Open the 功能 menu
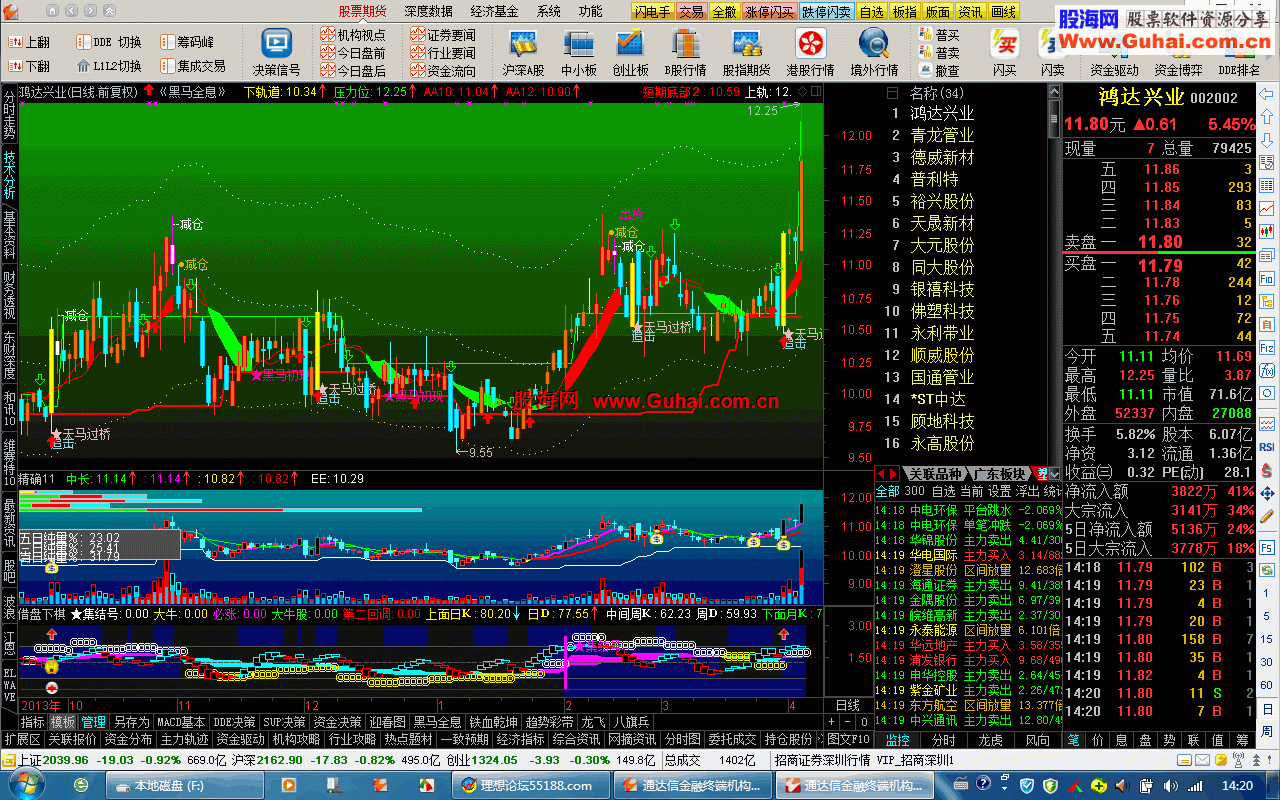1280x800 pixels. coord(590,11)
